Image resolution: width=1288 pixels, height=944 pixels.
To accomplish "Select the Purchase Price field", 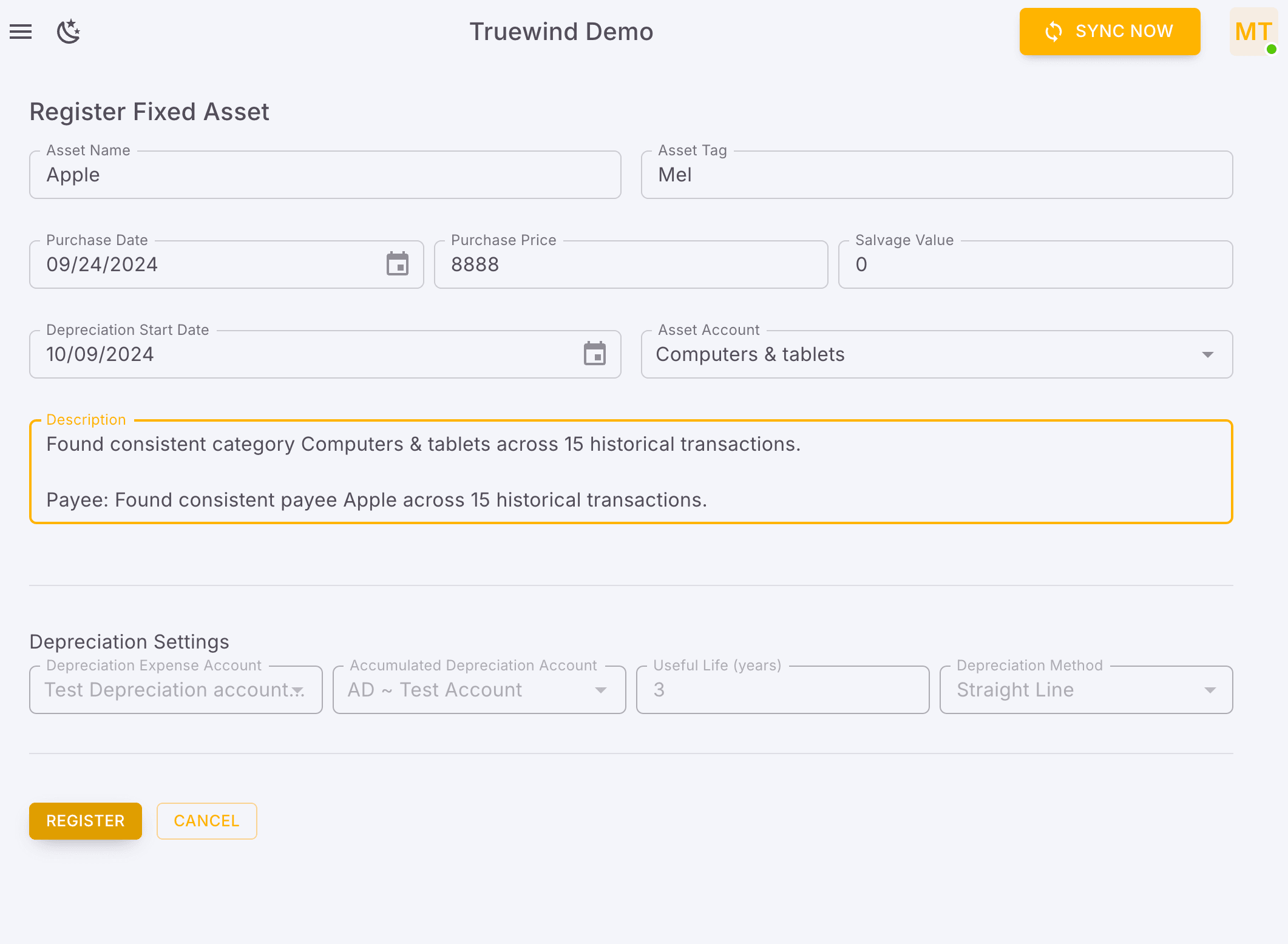I will click(x=631, y=264).
